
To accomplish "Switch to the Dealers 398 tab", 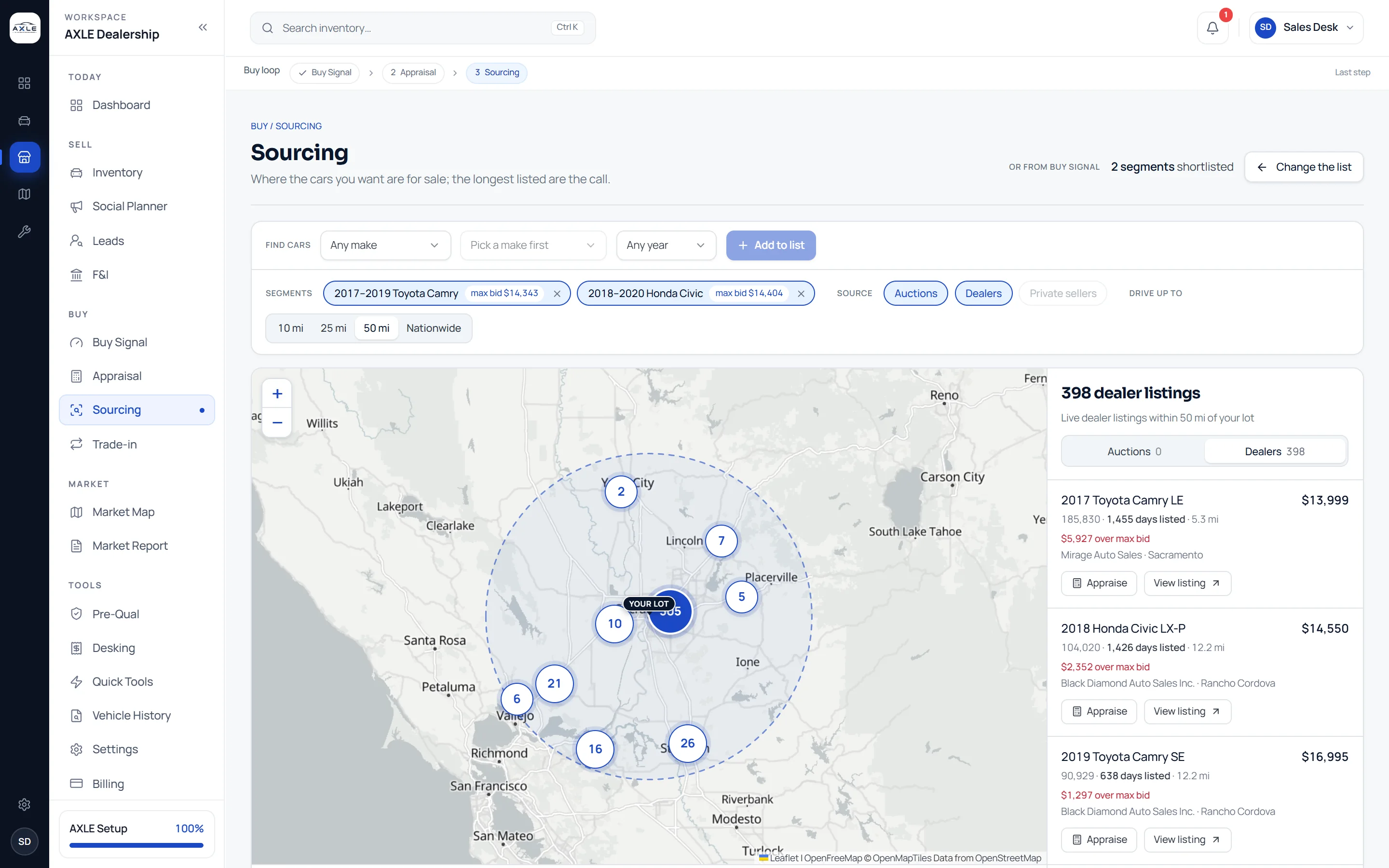I will 1274,451.
